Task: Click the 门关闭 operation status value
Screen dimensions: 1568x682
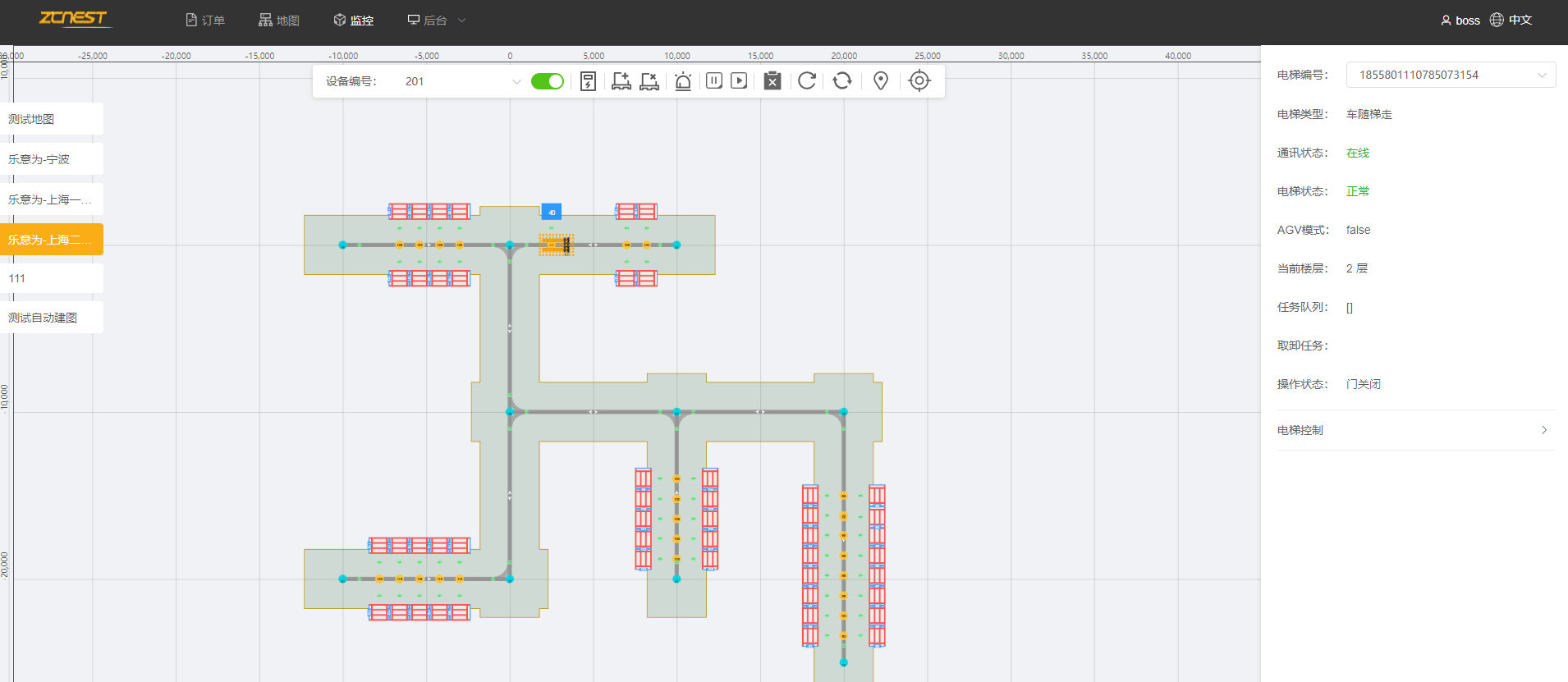Action: [x=1364, y=384]
